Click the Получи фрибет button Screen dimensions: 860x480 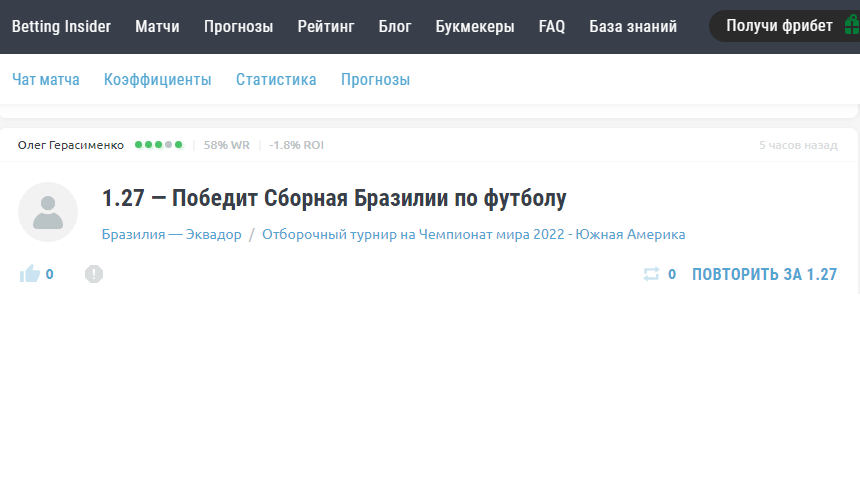point(784,26)
